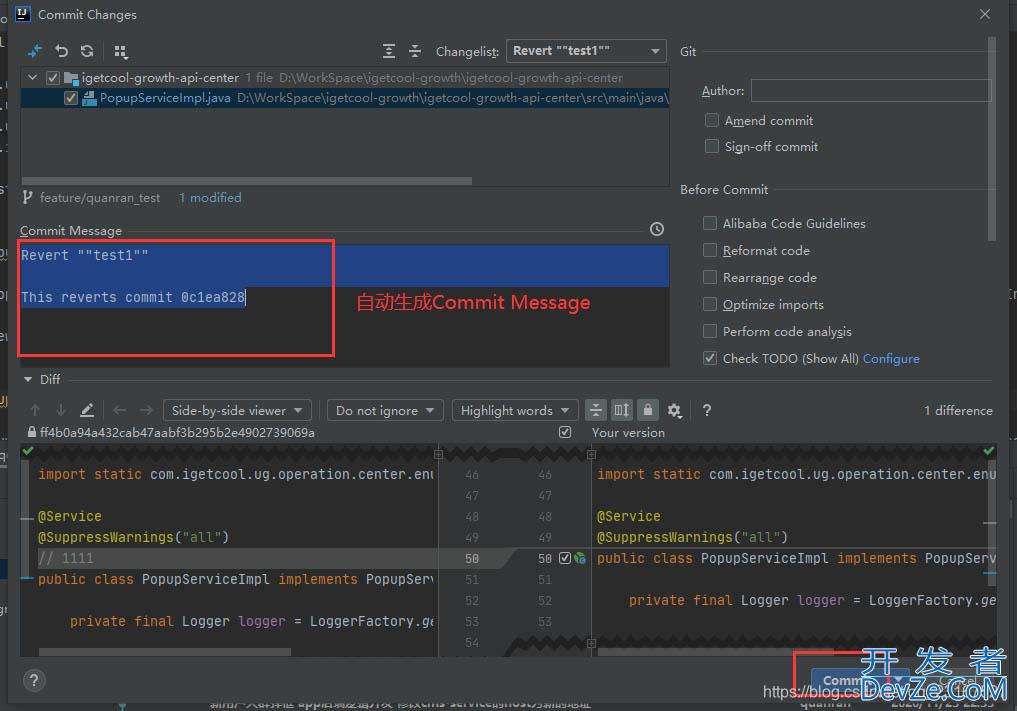
Task: Click left diff pane horizontal scrollbar
Action: [165, 651]
